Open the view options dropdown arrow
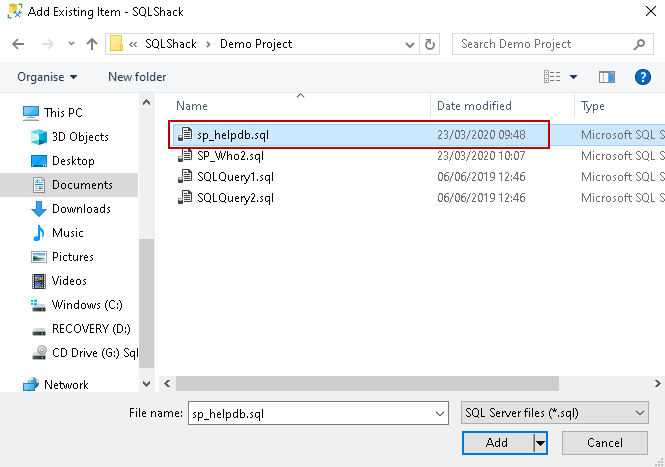 [574, 77]
